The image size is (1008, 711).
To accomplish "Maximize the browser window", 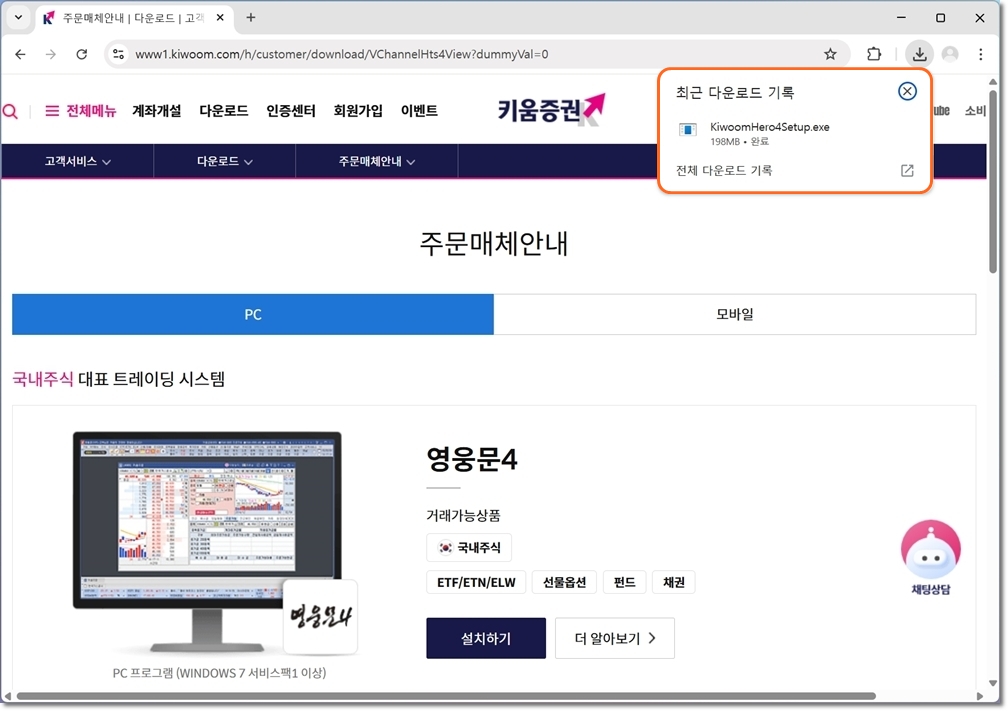I will pos(940,17).
